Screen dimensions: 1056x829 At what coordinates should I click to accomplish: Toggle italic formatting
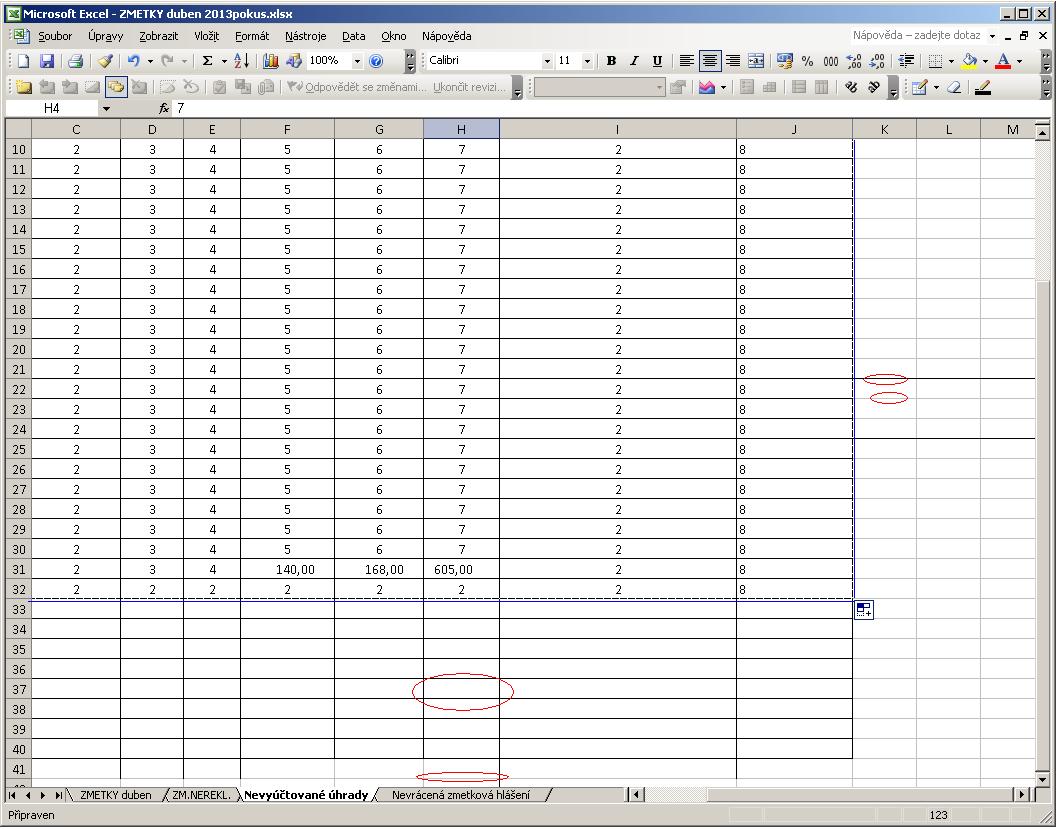coord(634,61)
